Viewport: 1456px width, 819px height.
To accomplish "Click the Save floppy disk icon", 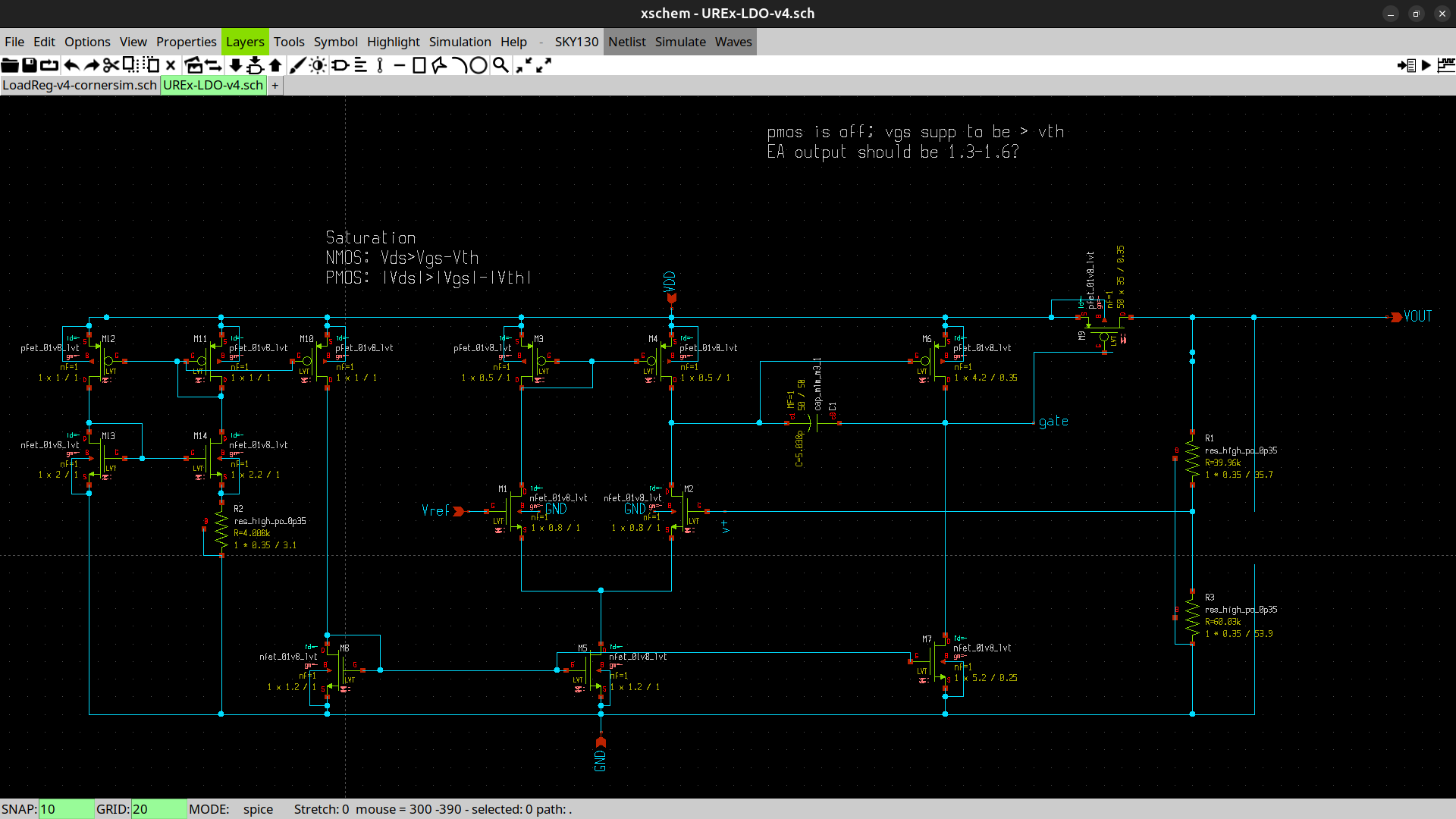I will tap(30, 65).
